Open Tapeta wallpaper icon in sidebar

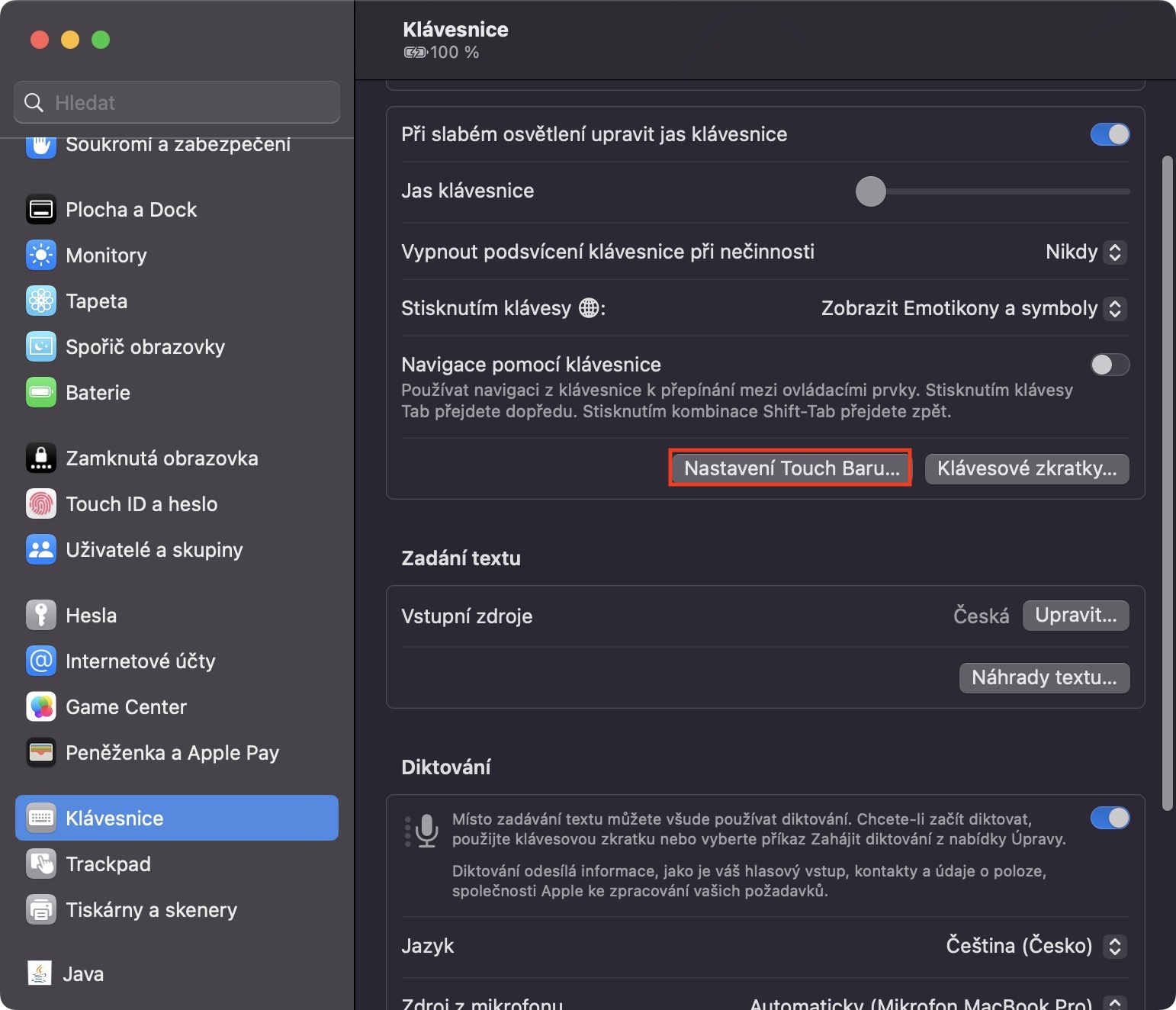(41, 301)
